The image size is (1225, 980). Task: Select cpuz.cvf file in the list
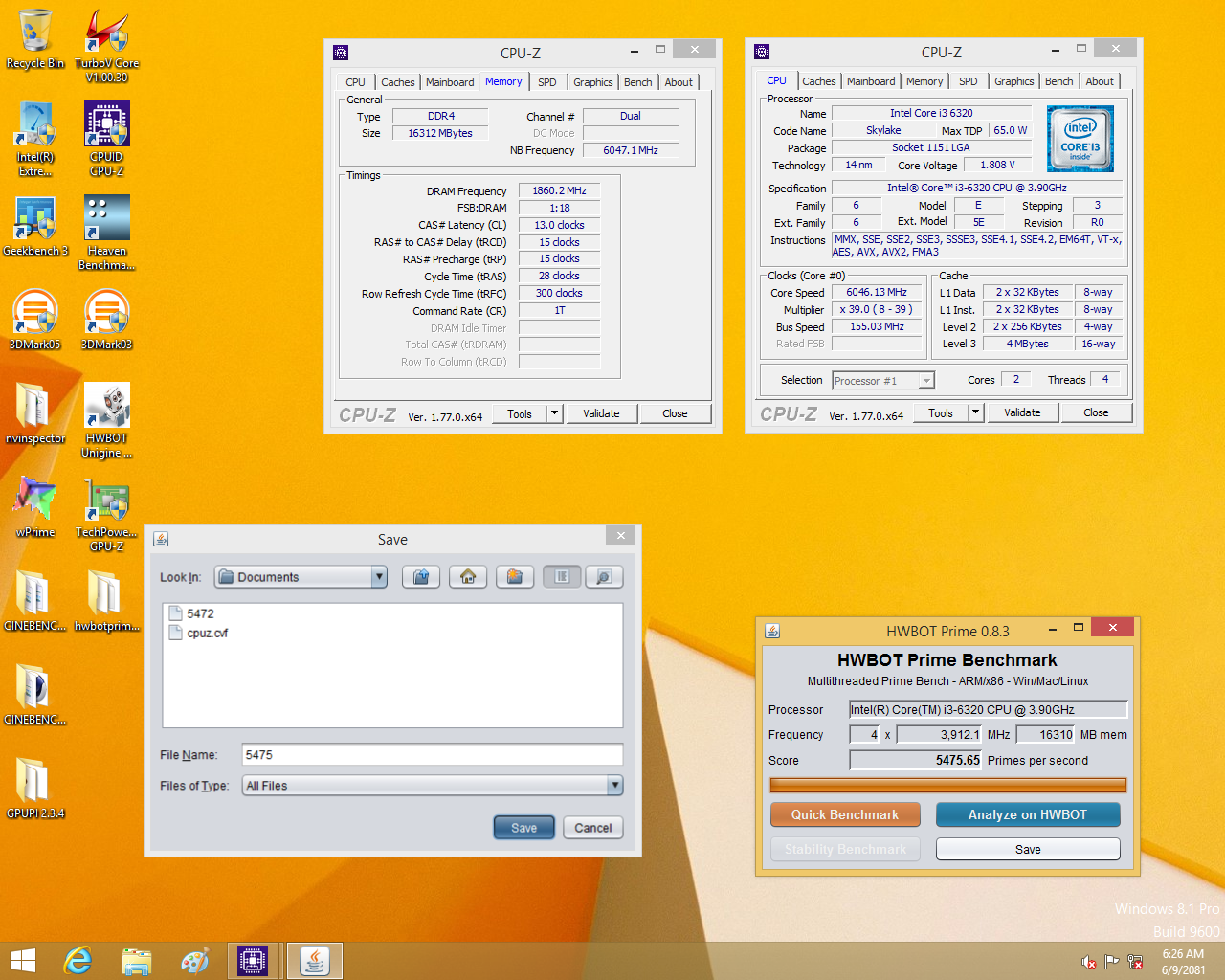[x=199, y=633]
